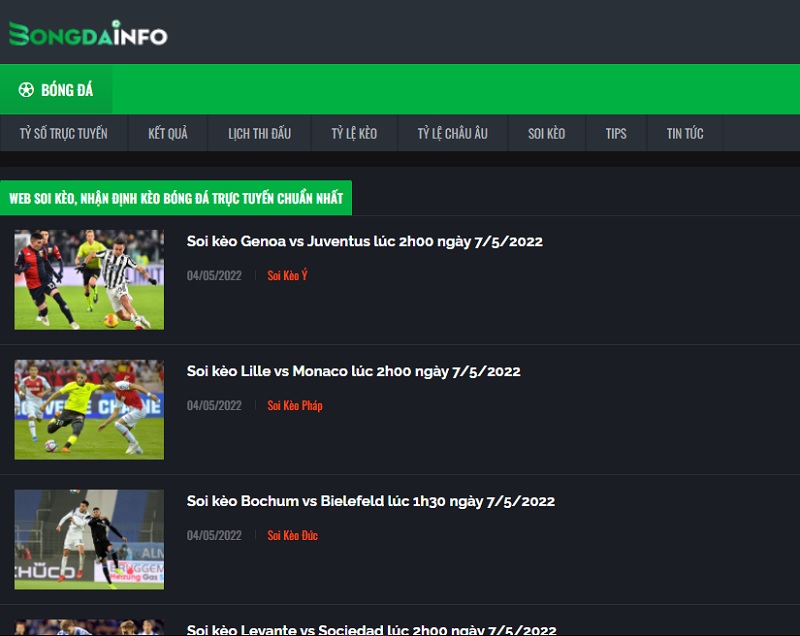Open Soi kèo Levante vs Sociedad article
800x636 pixels.
(371, 630)
